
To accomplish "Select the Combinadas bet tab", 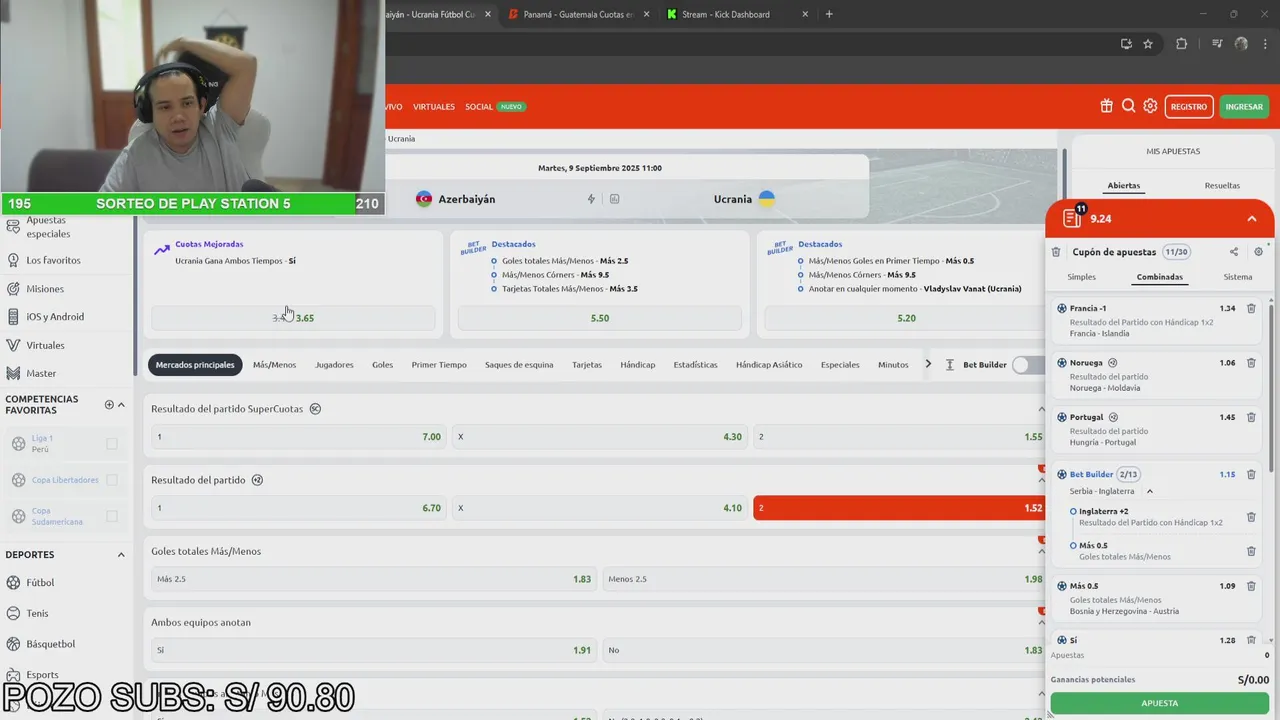I will [x=1160, y=277].
